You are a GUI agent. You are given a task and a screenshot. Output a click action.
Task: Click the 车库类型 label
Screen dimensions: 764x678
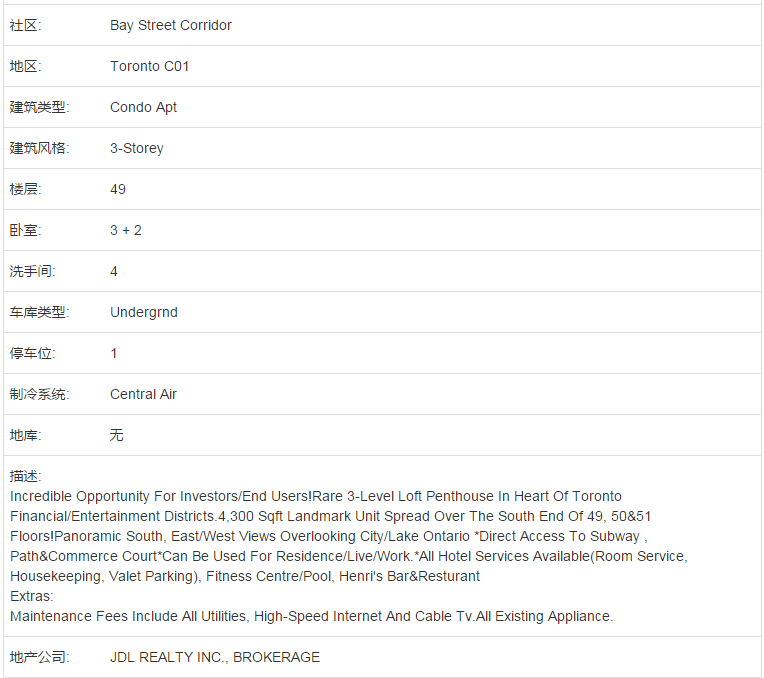[39, 312]
